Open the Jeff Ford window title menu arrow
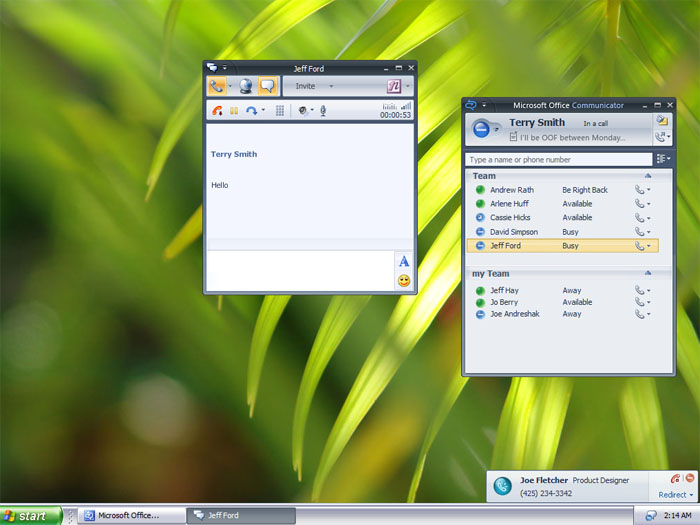 225,68
